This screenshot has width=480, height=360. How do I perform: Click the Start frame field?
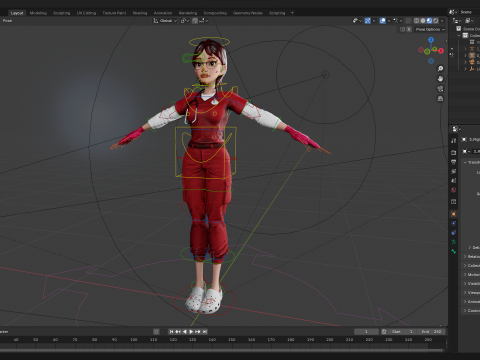(x=402, y=332)
